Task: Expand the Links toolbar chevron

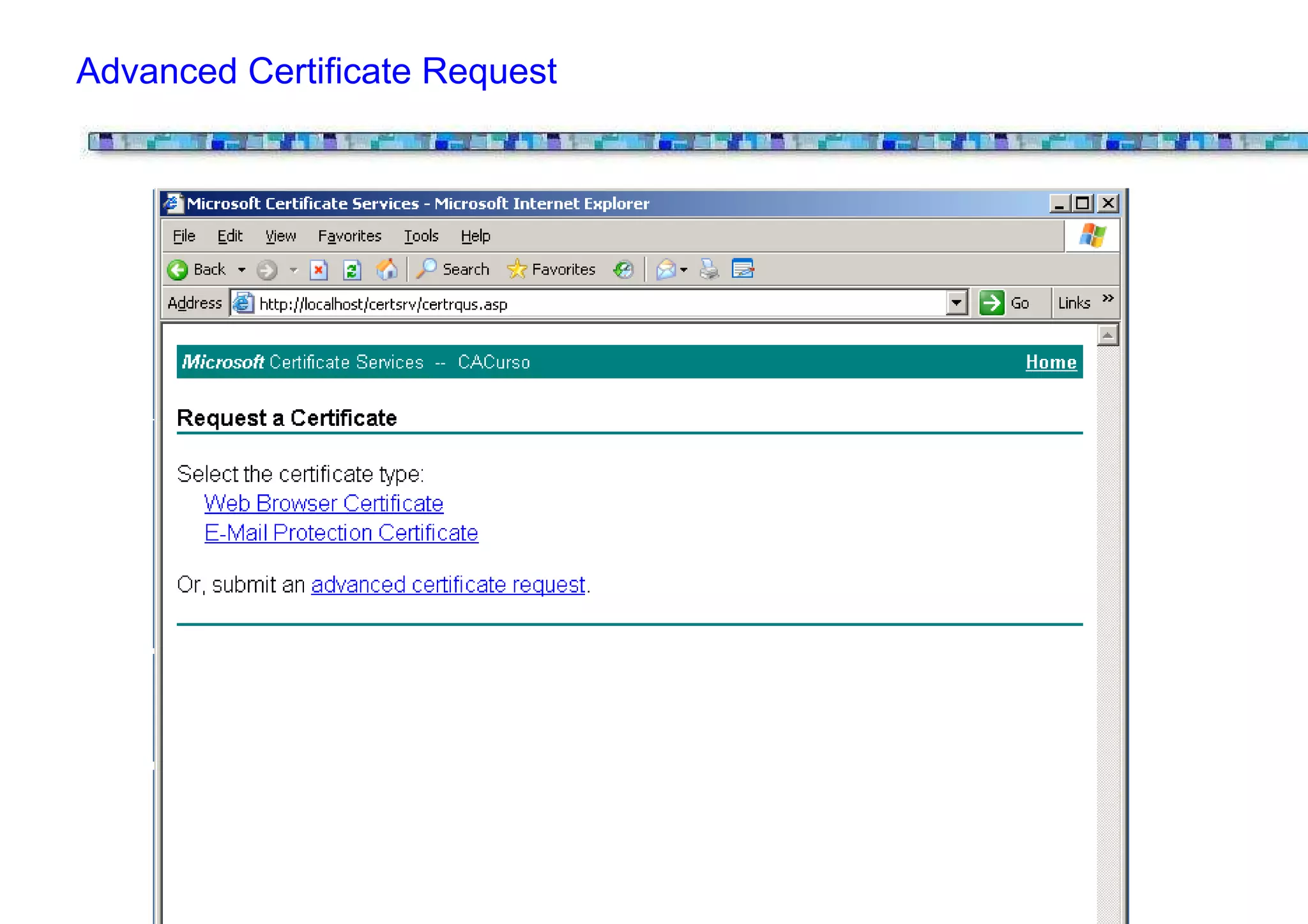Action: coord(1108,298)
